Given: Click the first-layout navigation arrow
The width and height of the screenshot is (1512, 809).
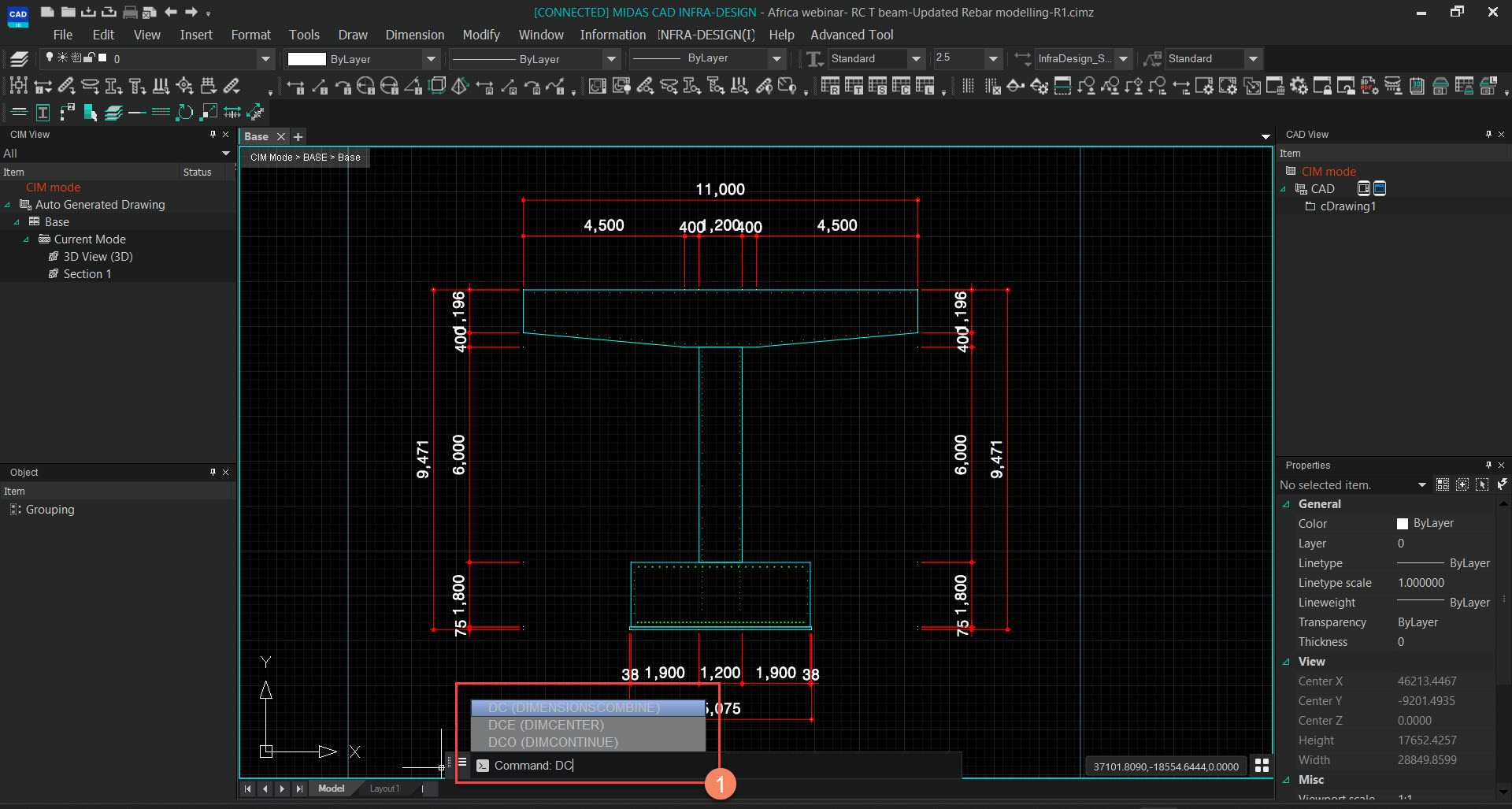Looking at the screenshot, I should click(x=248, y=789).
